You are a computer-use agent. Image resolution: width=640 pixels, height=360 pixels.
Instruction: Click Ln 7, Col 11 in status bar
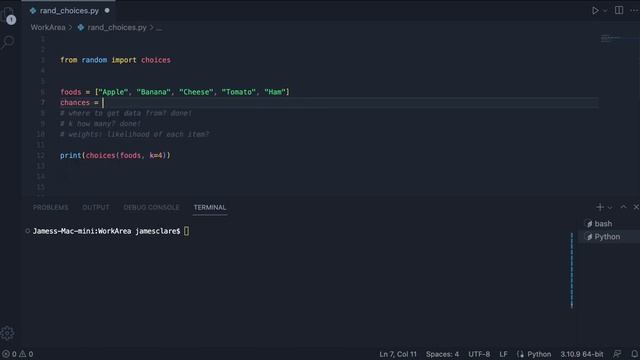pyautogui.click(x=398, y=354)
